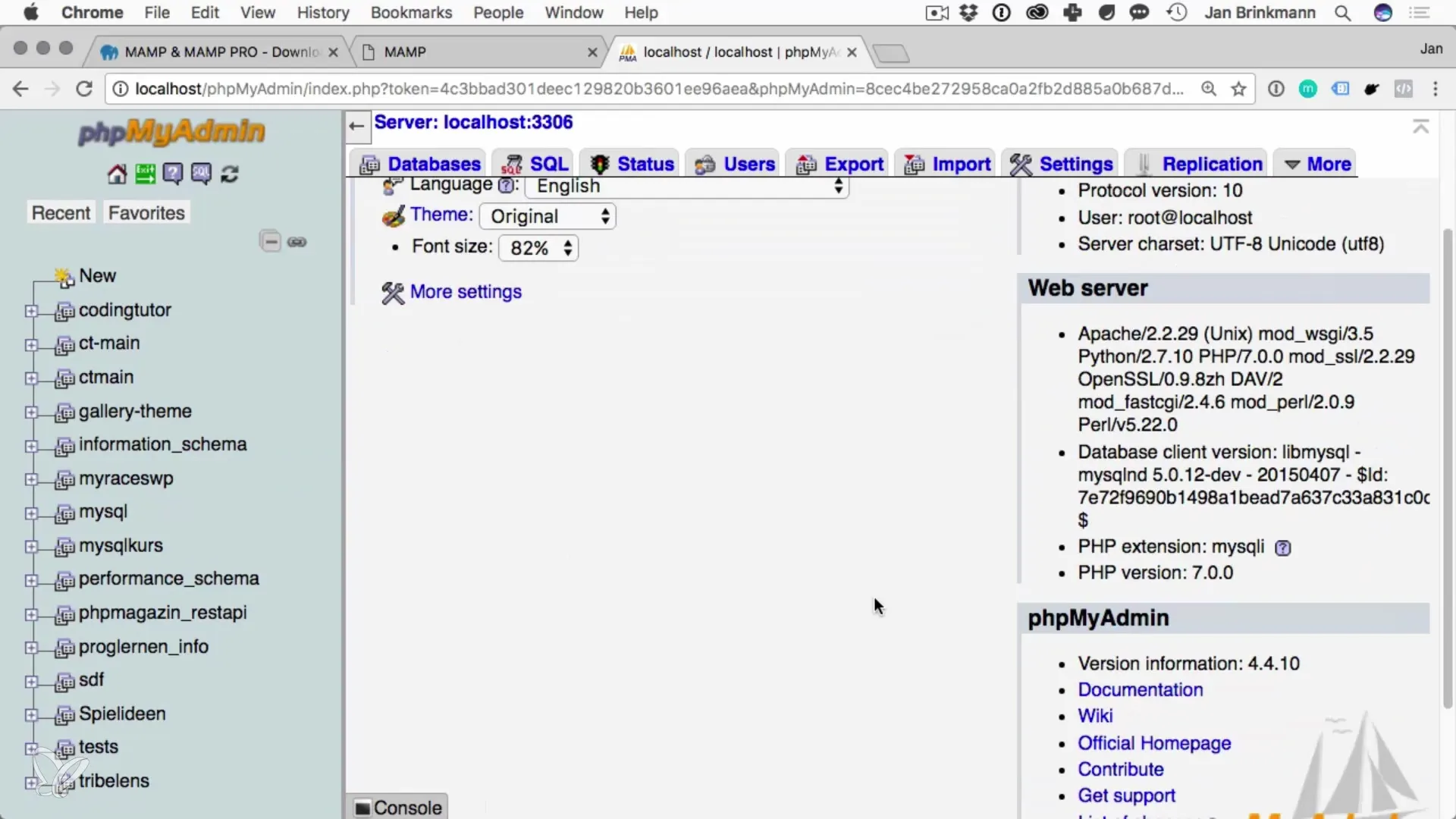Click the phpMyAdmin Home icon
Viewport: 1456px width, 819px height.
117,174
